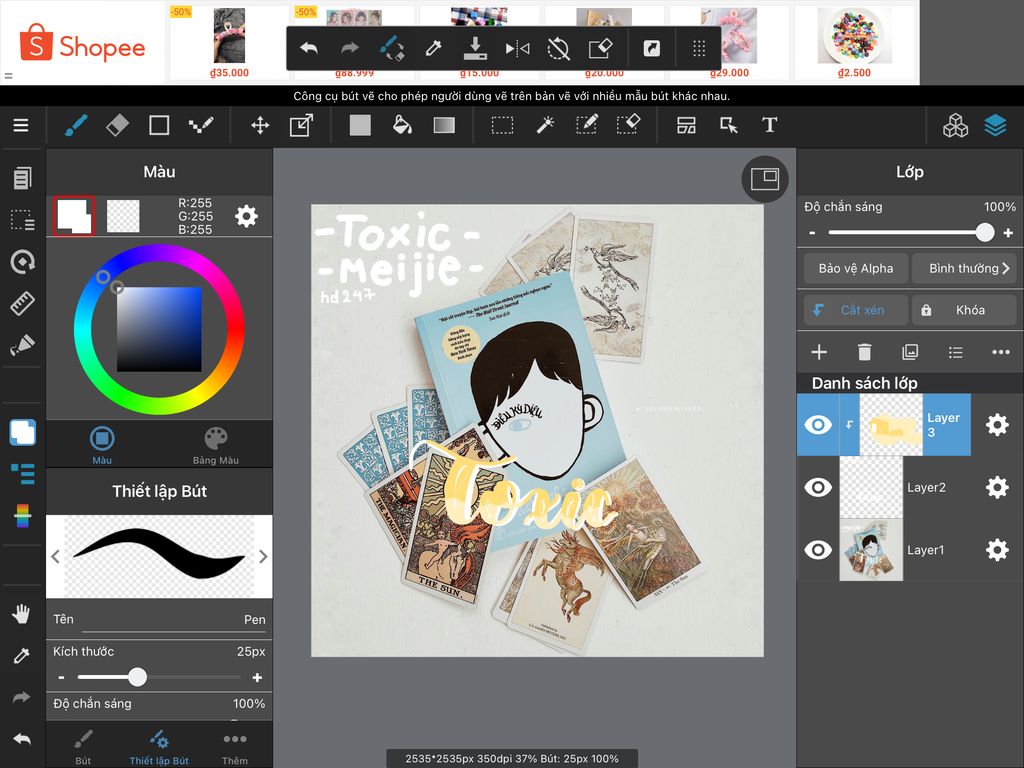This screenshot has height=768, width=1024.
Task: Select the Brush tool in the main toolbar
Action: [x=76, y=125]
